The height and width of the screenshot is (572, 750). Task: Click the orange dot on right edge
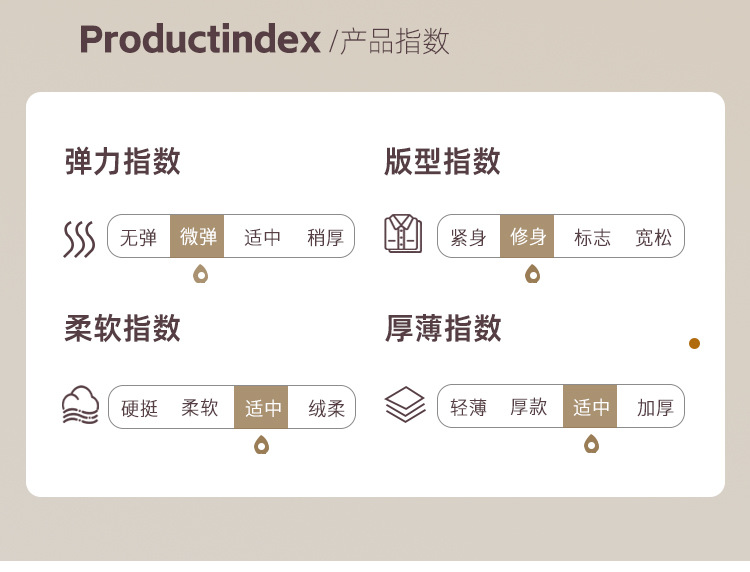click(x=694, y=344)
